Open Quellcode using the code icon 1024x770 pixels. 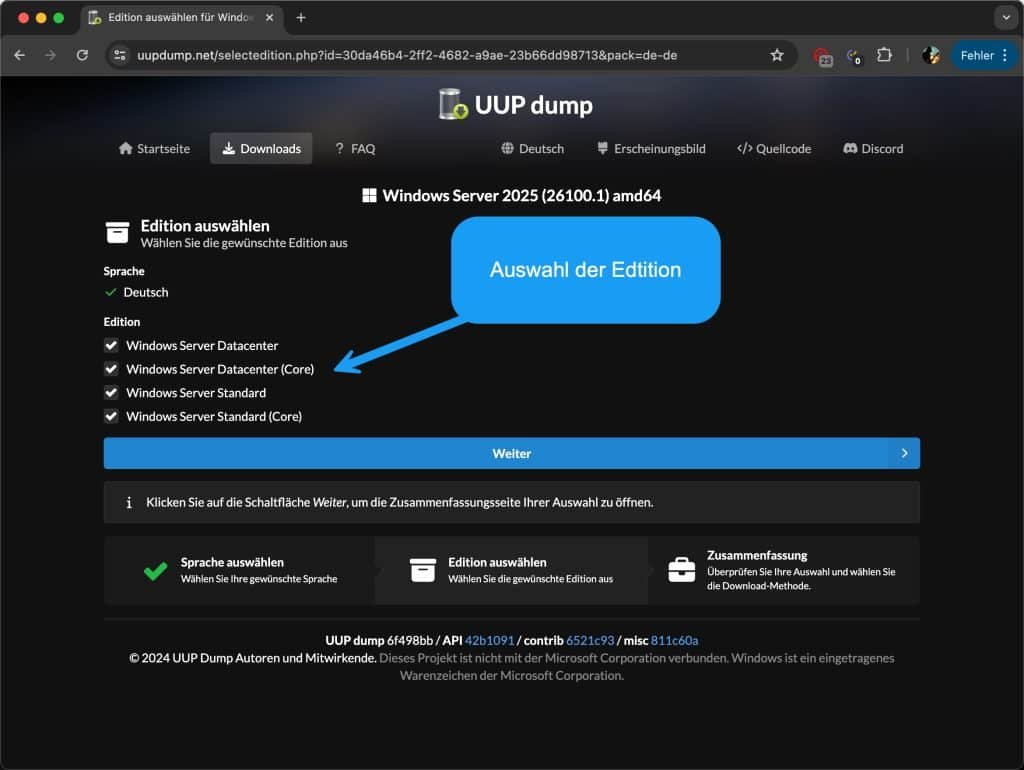pyautogui.click(x=746, y=148)
